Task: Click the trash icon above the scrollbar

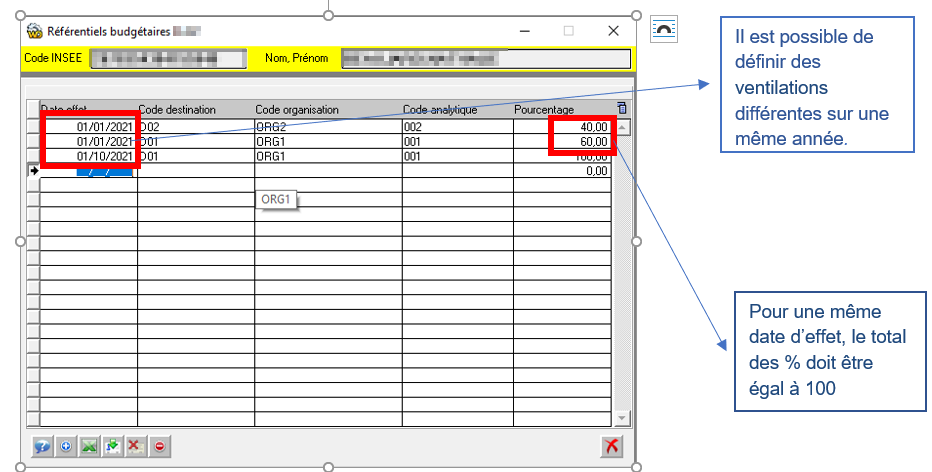Action: click(x=622, y=108)
